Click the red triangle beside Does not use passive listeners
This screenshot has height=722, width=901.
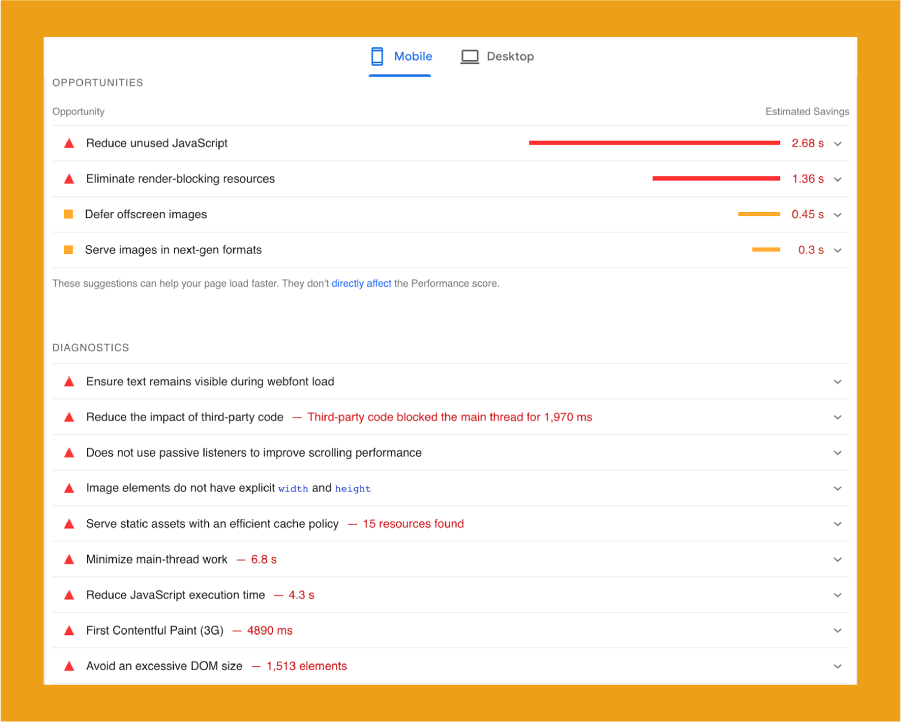click(68, 452)
